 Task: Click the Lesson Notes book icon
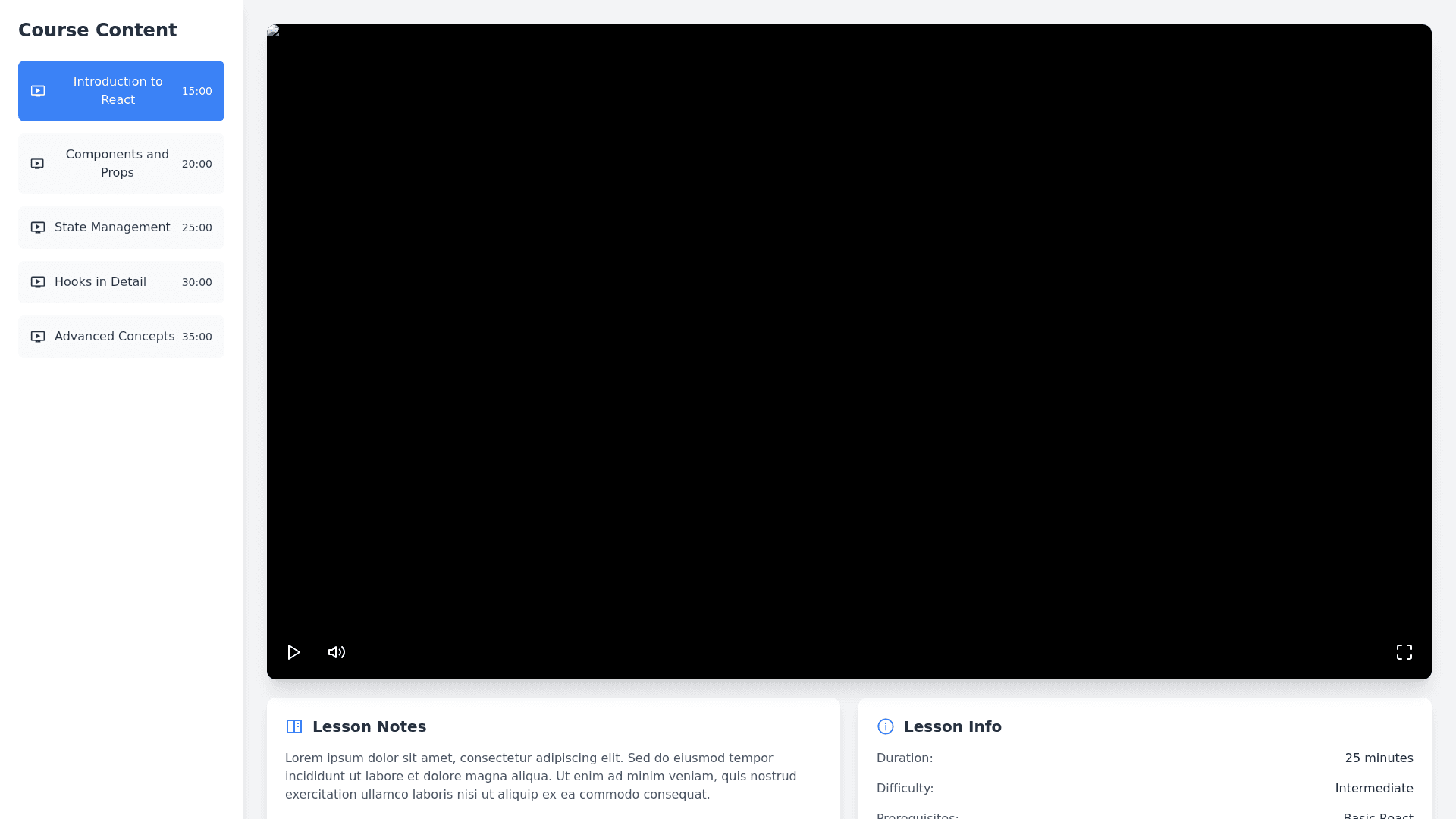point(294,726)
